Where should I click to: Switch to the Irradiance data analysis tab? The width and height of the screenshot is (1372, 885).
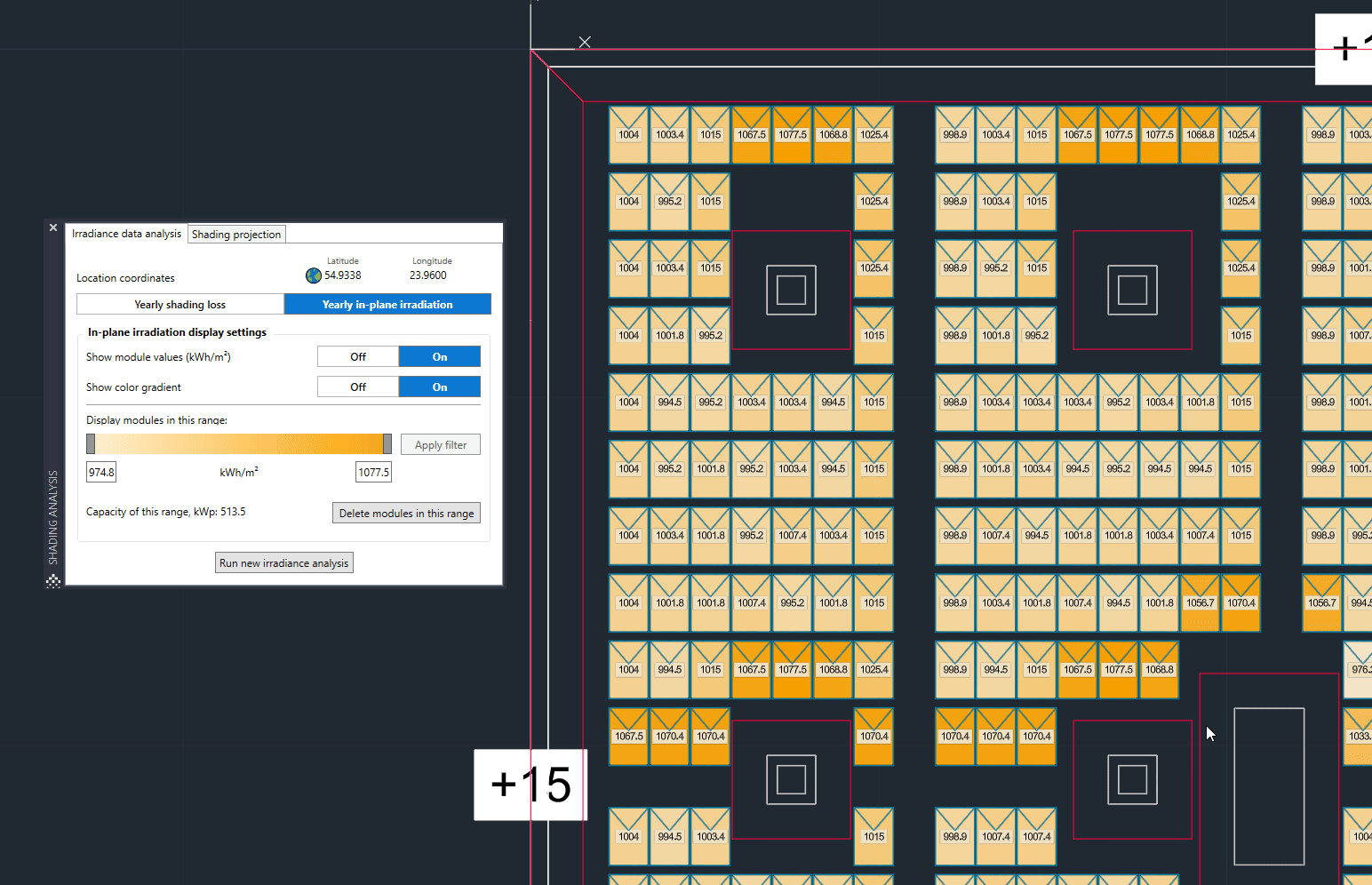126,234
